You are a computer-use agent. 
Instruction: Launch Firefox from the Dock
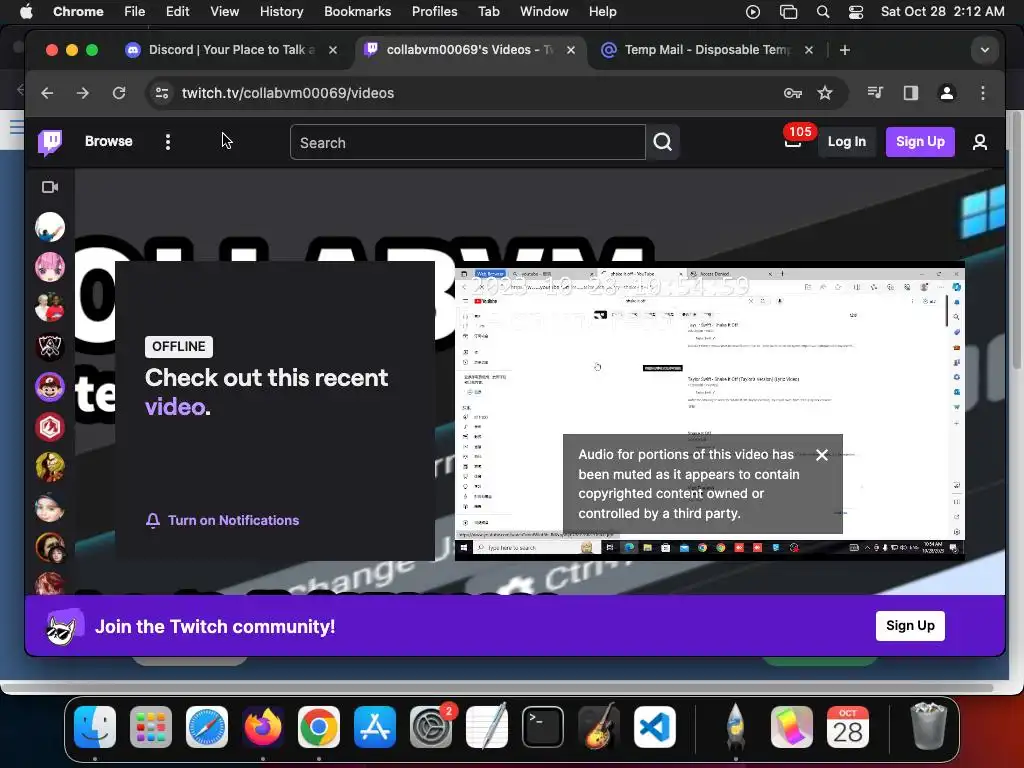pyautogui.click(x=263, y=727)
